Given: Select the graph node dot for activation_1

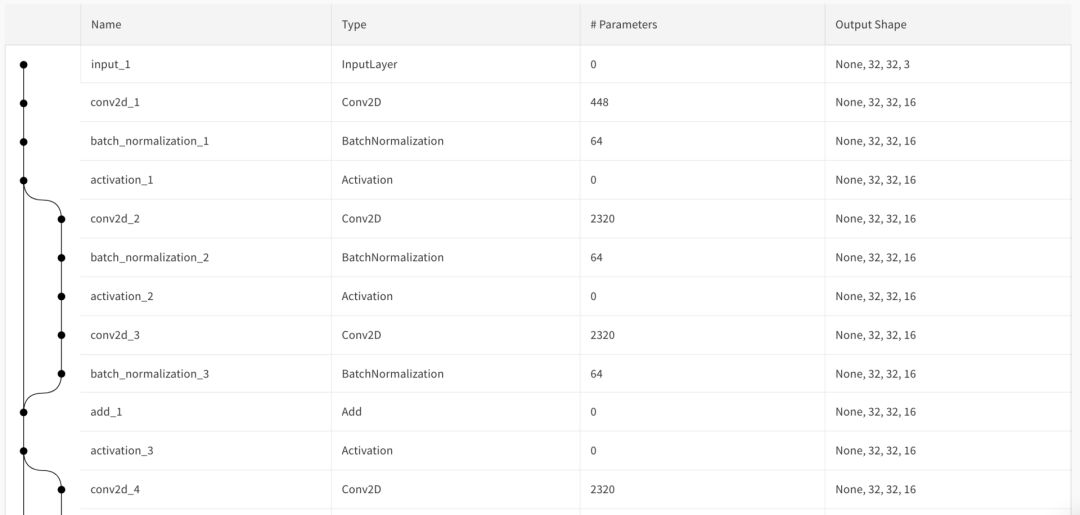Looking at the screenshot, I should coord(23,180).
